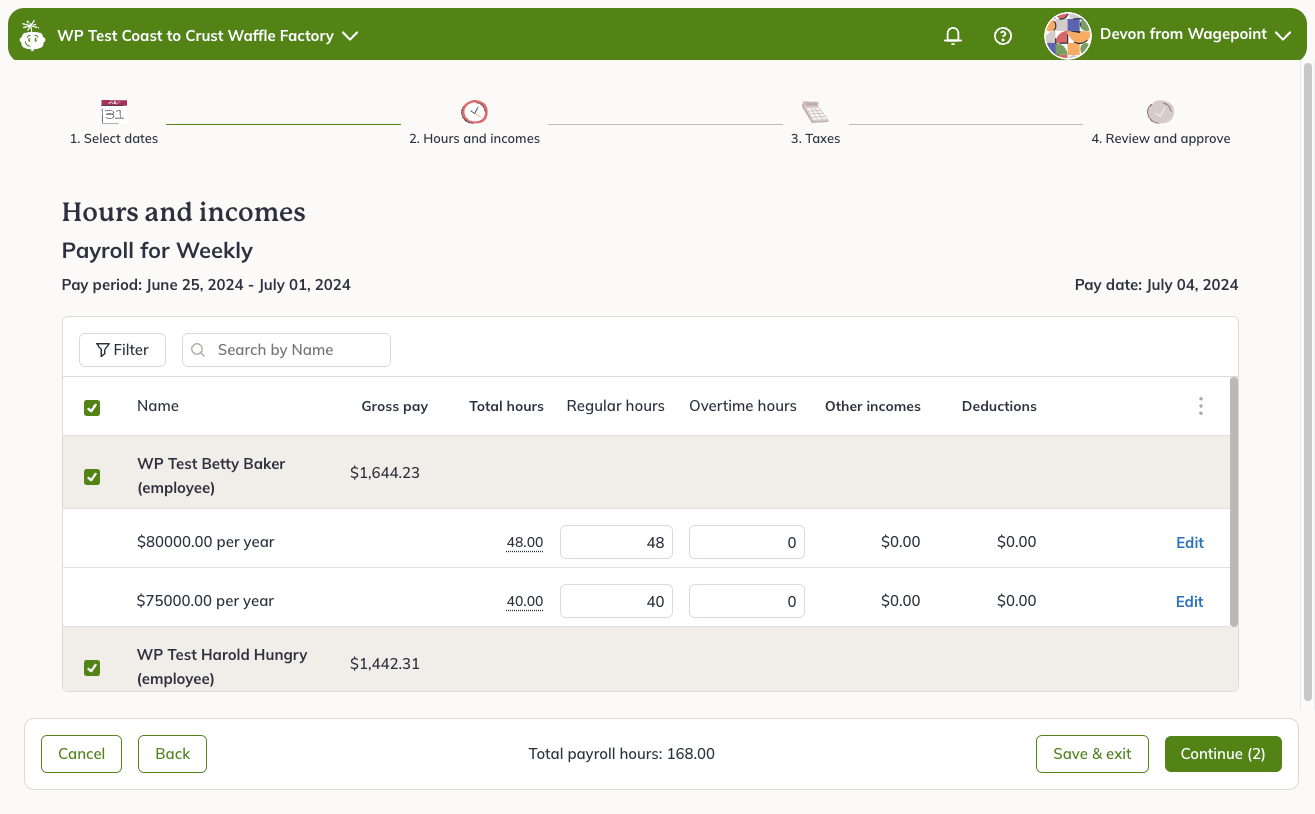Image resolution: width=1315 pixels, height=814 pixels.
Task: Expand the Devon from Wagepoint user menu arrow
Action: 1284,35
